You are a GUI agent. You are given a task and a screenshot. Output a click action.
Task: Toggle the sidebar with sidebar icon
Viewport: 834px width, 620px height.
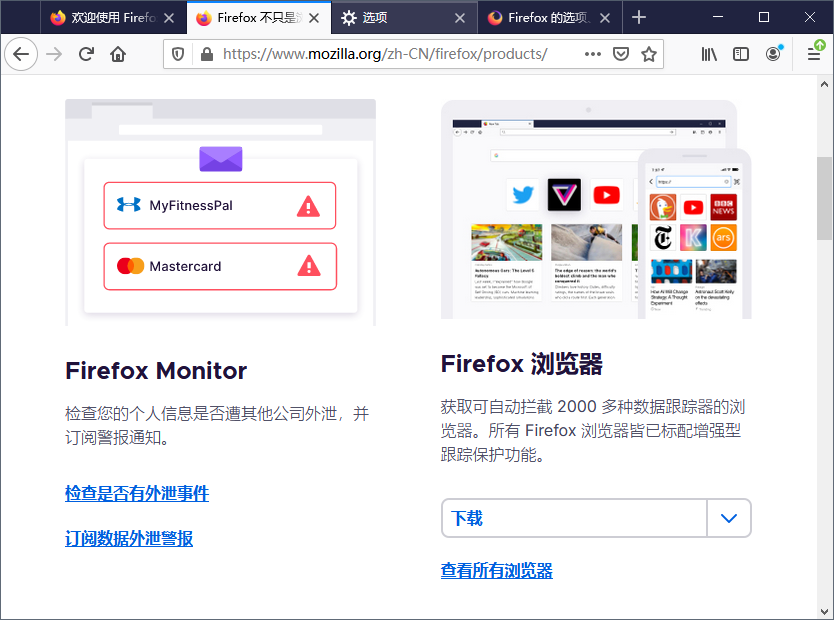(x=740, y=54)
